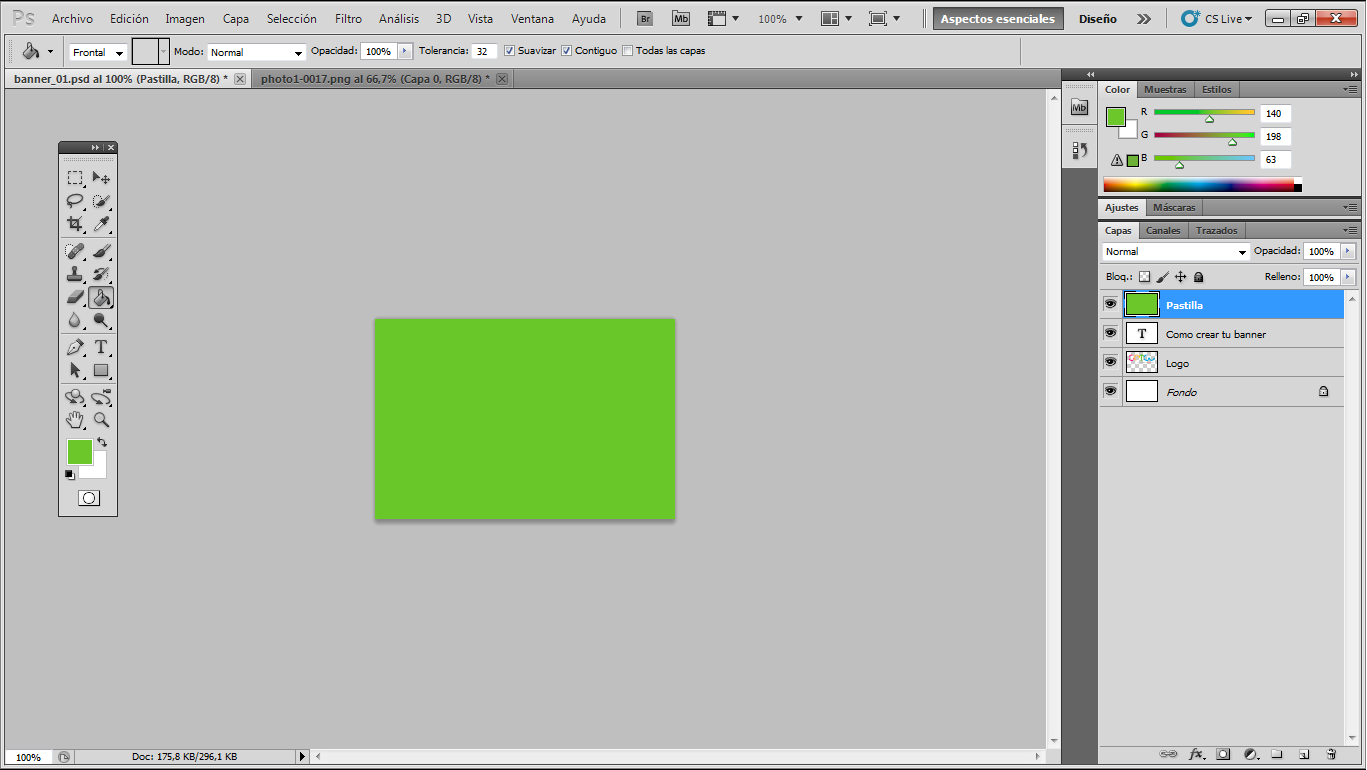Link layers with the chain icon
1367x770 pixels.
[x=1168, y=753]
